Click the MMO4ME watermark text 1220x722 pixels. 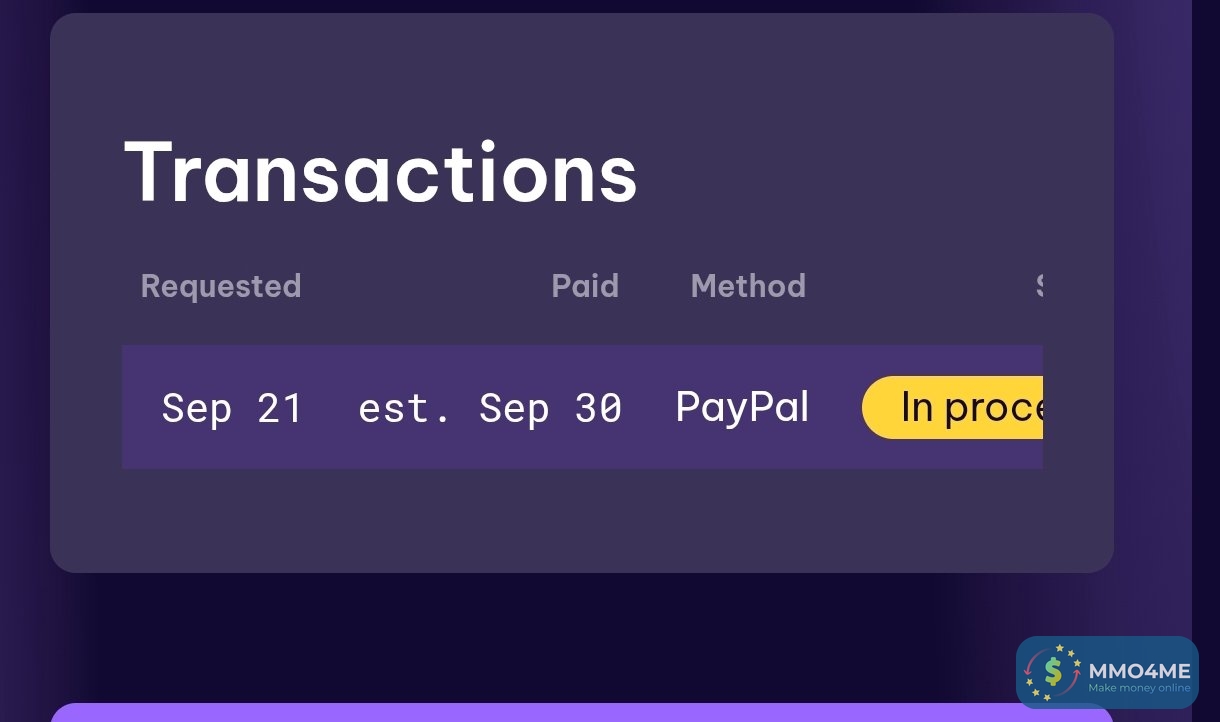(x=1139, y=670)
